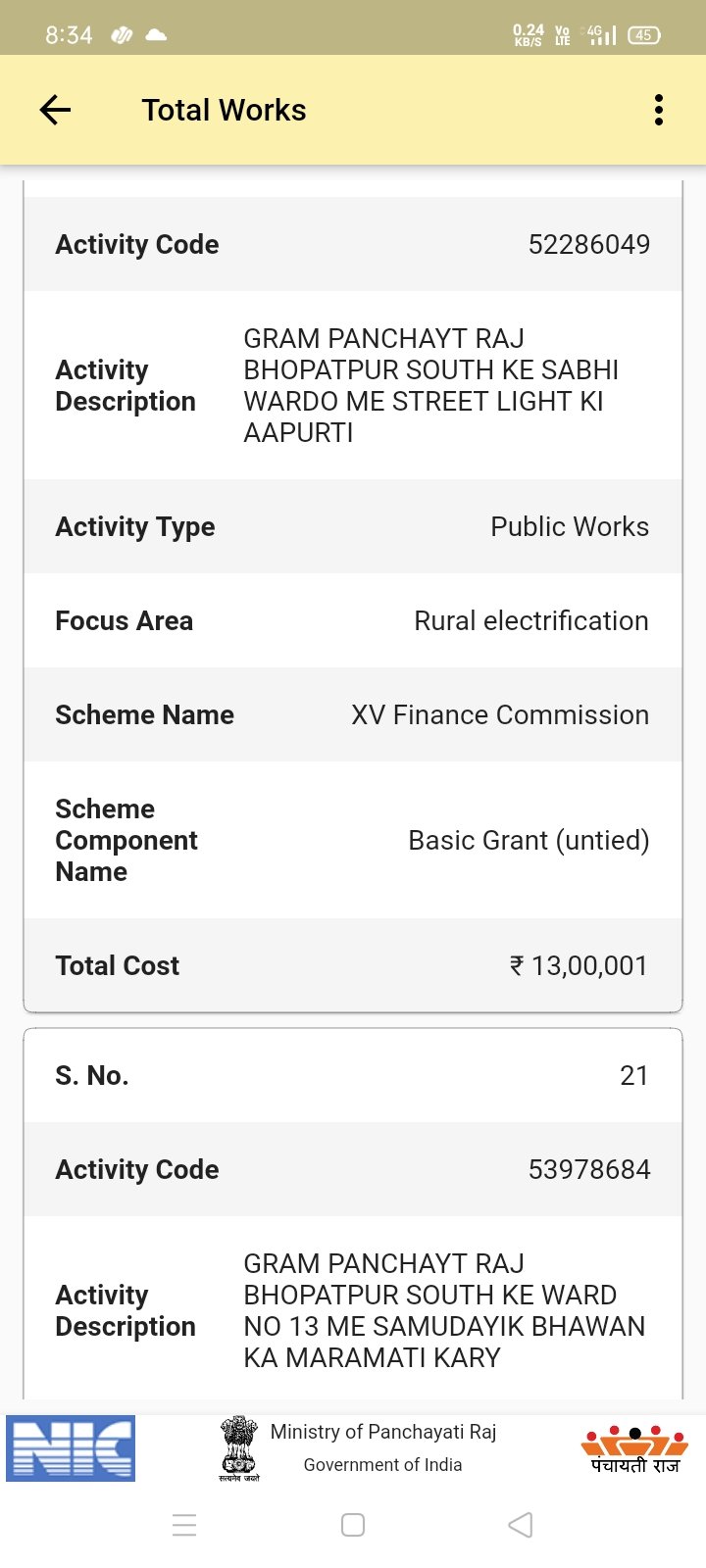Screen dimensions: 706x1568
Task: Select the Rural electrification focus area
Action: click(x=530, y=620)
